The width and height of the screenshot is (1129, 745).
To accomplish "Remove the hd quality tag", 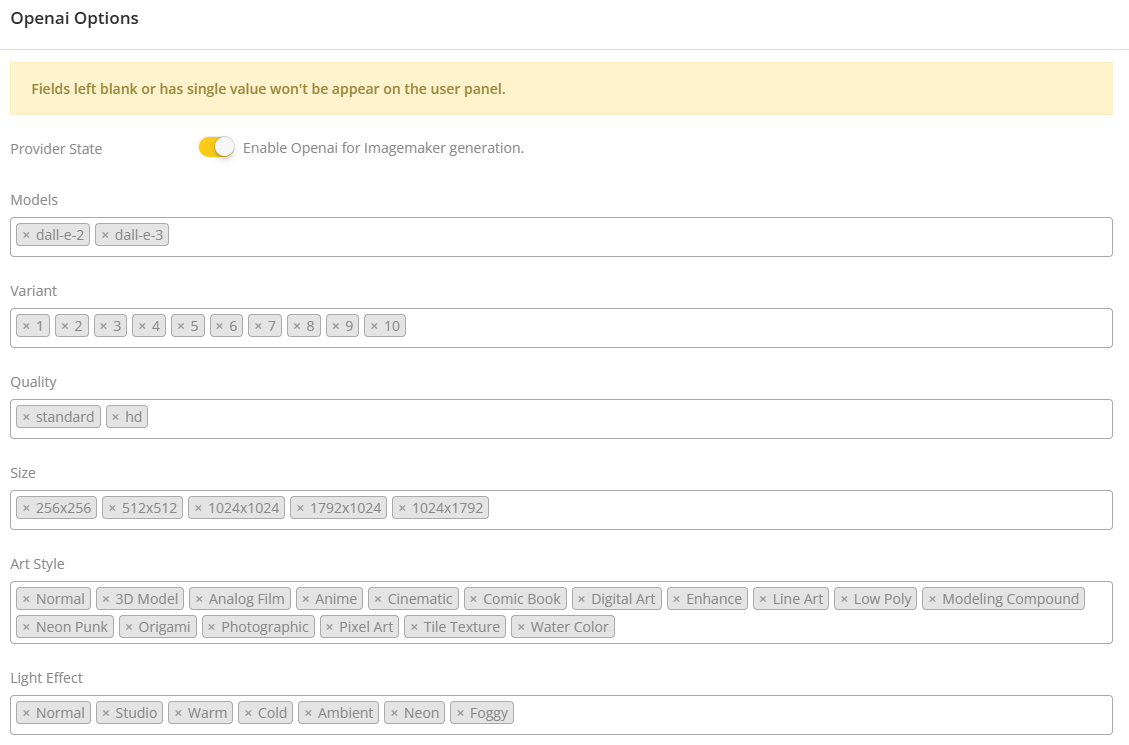I will (x=115, y=417).
